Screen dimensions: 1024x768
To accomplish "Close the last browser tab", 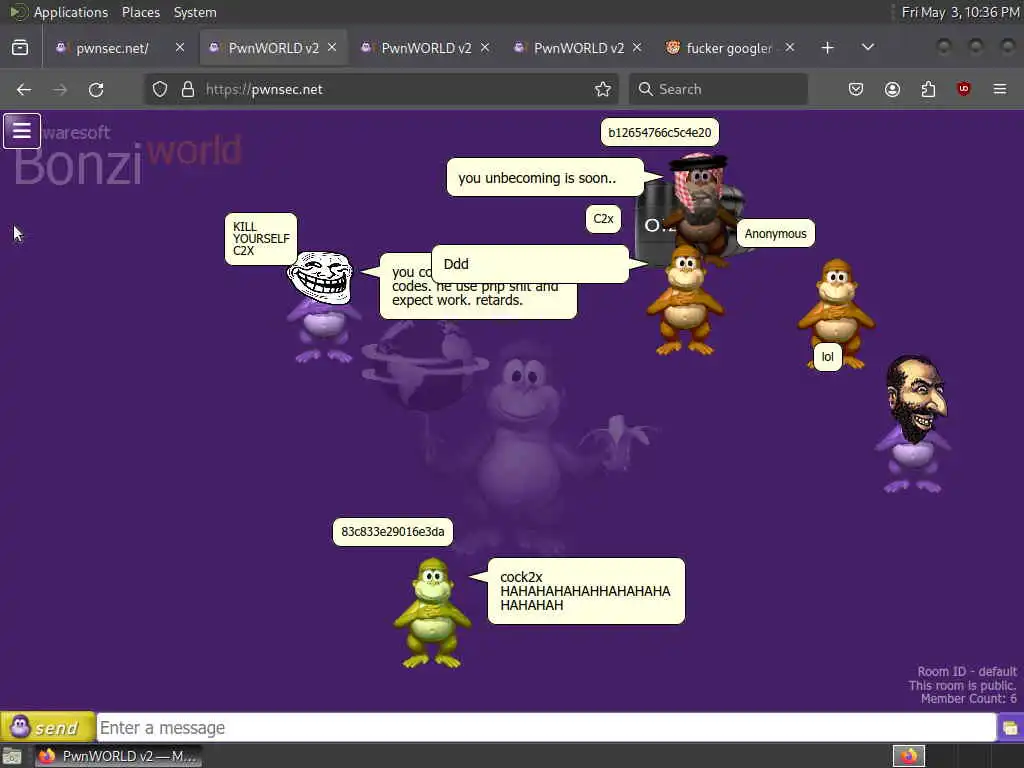I will coord(790,48).
